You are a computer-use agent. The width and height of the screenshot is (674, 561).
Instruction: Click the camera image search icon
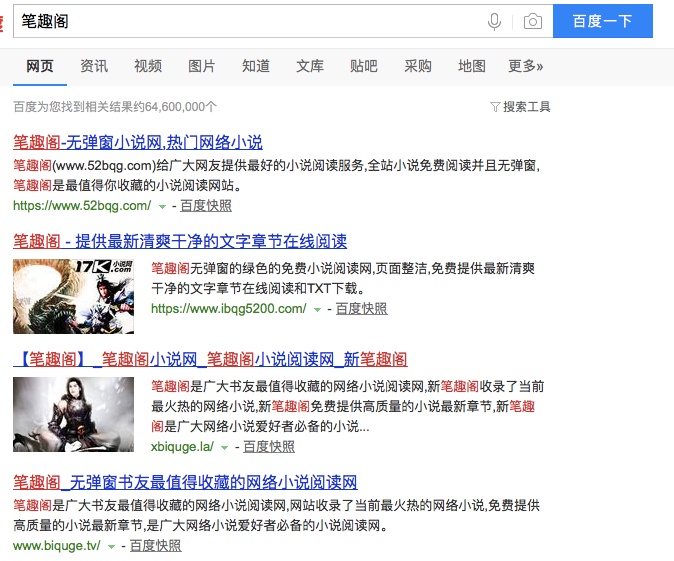[x=533, y=21]
